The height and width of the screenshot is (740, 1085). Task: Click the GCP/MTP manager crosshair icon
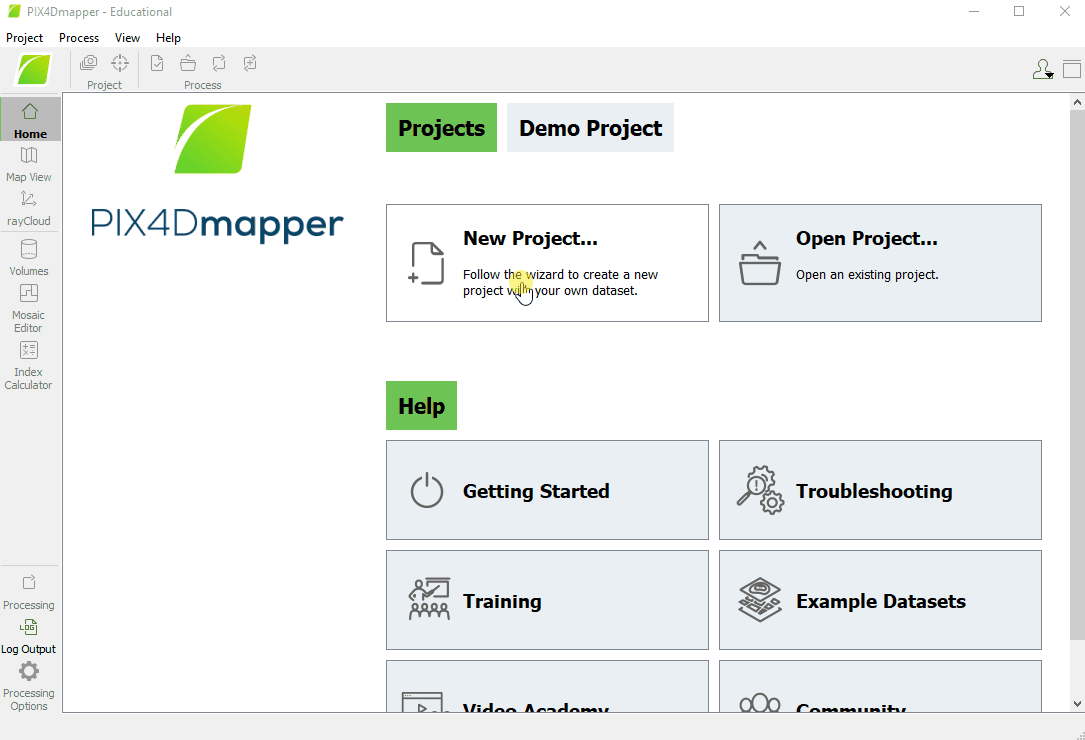(x=120, y=63)
